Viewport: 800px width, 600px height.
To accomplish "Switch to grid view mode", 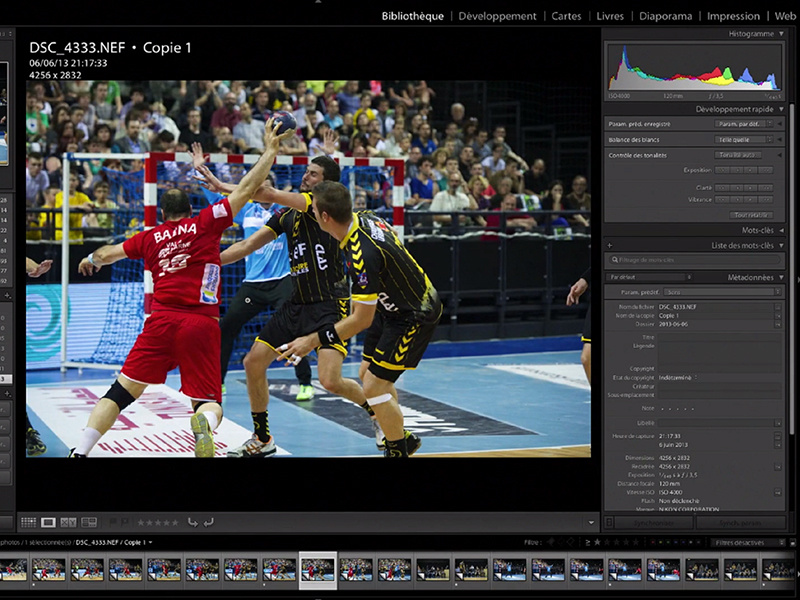I will [x=28, y=522].
